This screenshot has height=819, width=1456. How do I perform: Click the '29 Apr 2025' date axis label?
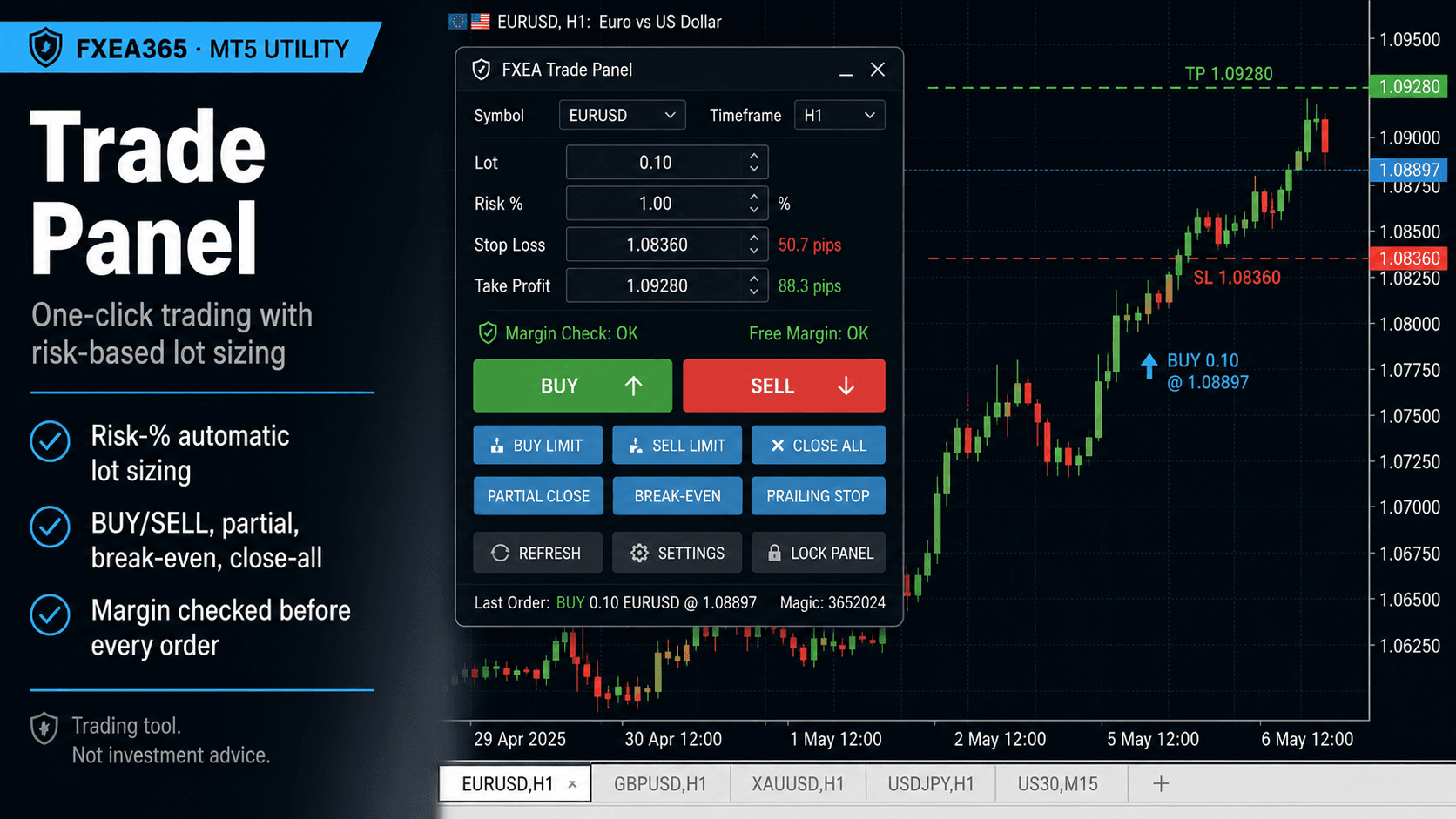pos(520,739)
